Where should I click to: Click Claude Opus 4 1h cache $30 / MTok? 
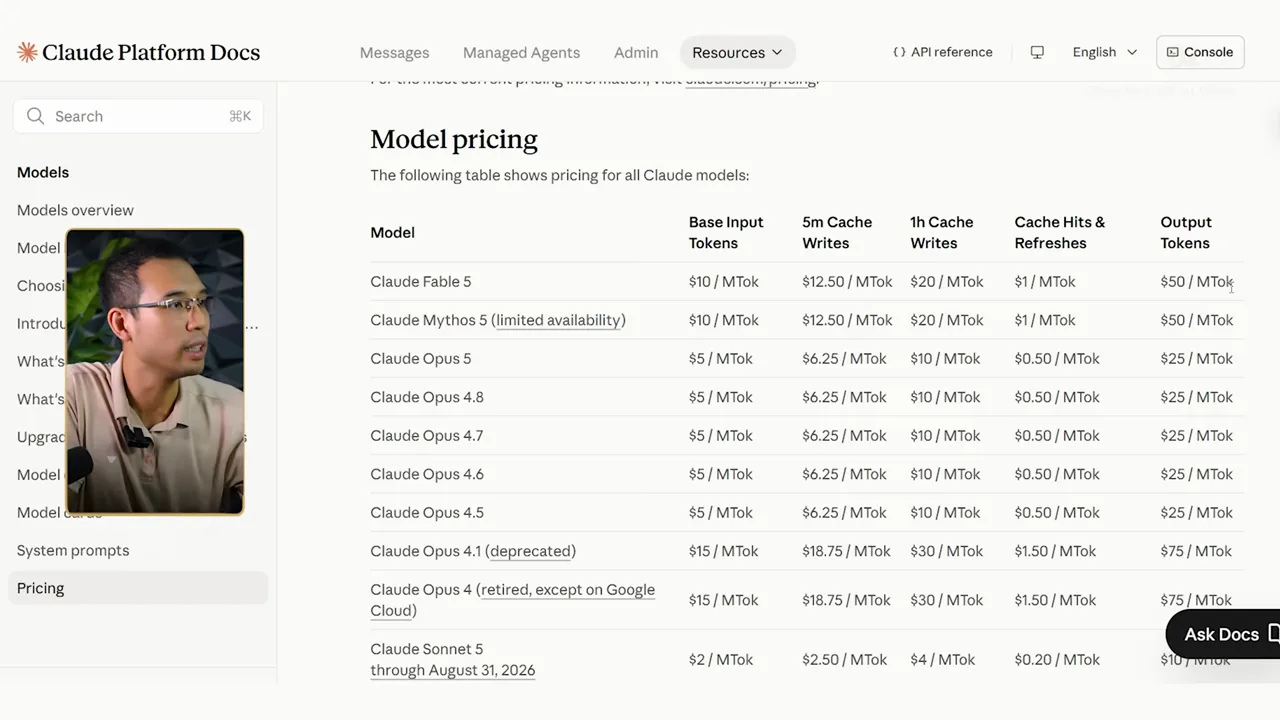[946, 600]
